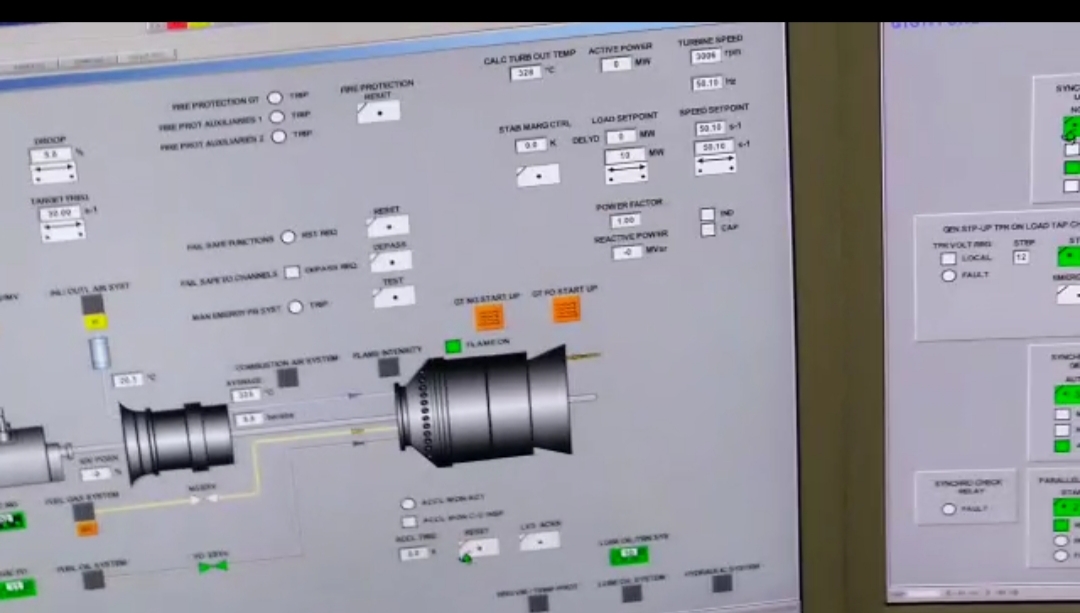Image resolution: width=1080 pixels, height=613 pixels.
Task: Open the HYDRAULIC SYSTEM grey block
Action: (722, 583)
